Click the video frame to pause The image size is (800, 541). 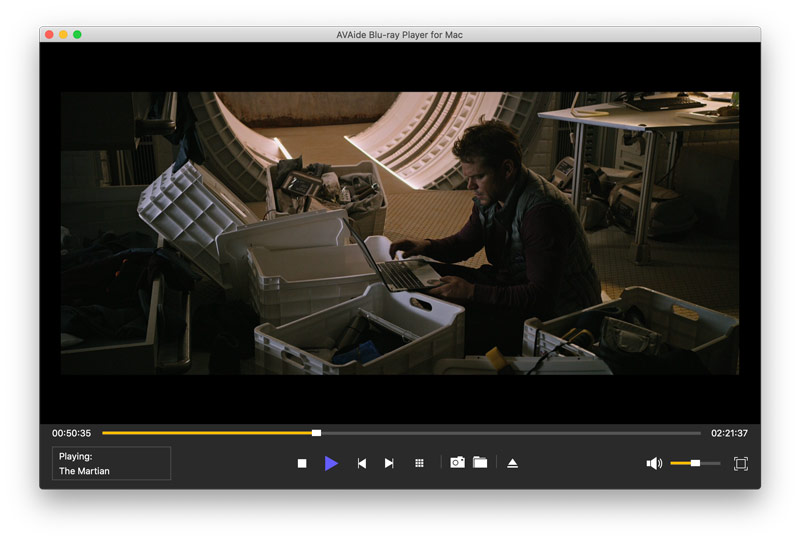pyautogui.click(x=399, y=233)
